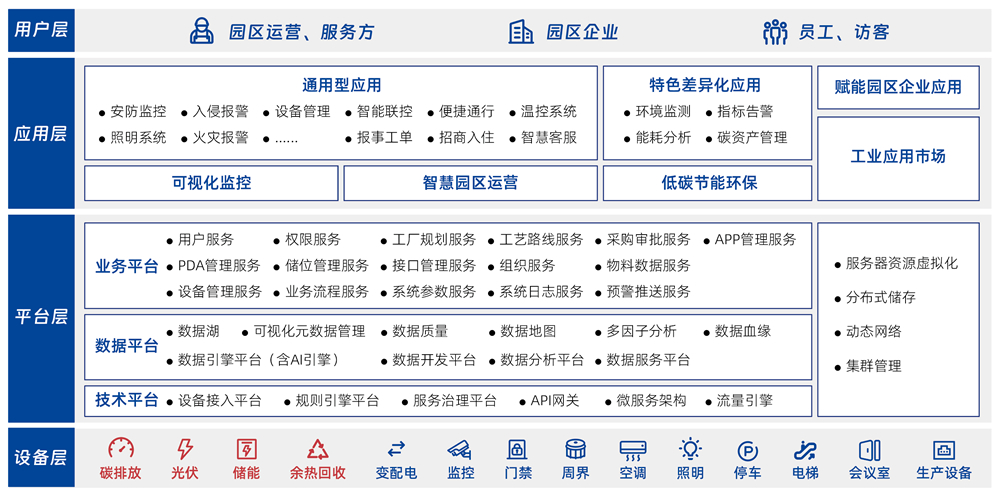Click the 碳排放 gauge icon

(x=120, y=449)
